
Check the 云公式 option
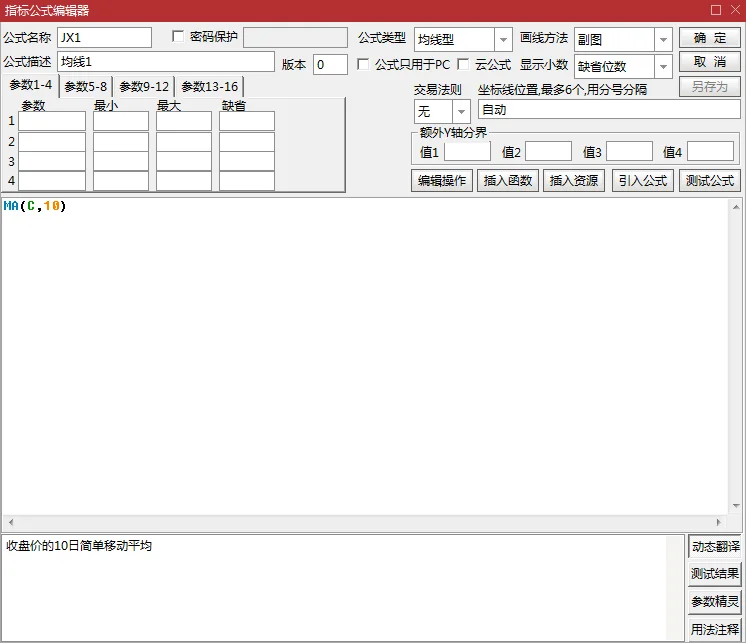point(463,64)
